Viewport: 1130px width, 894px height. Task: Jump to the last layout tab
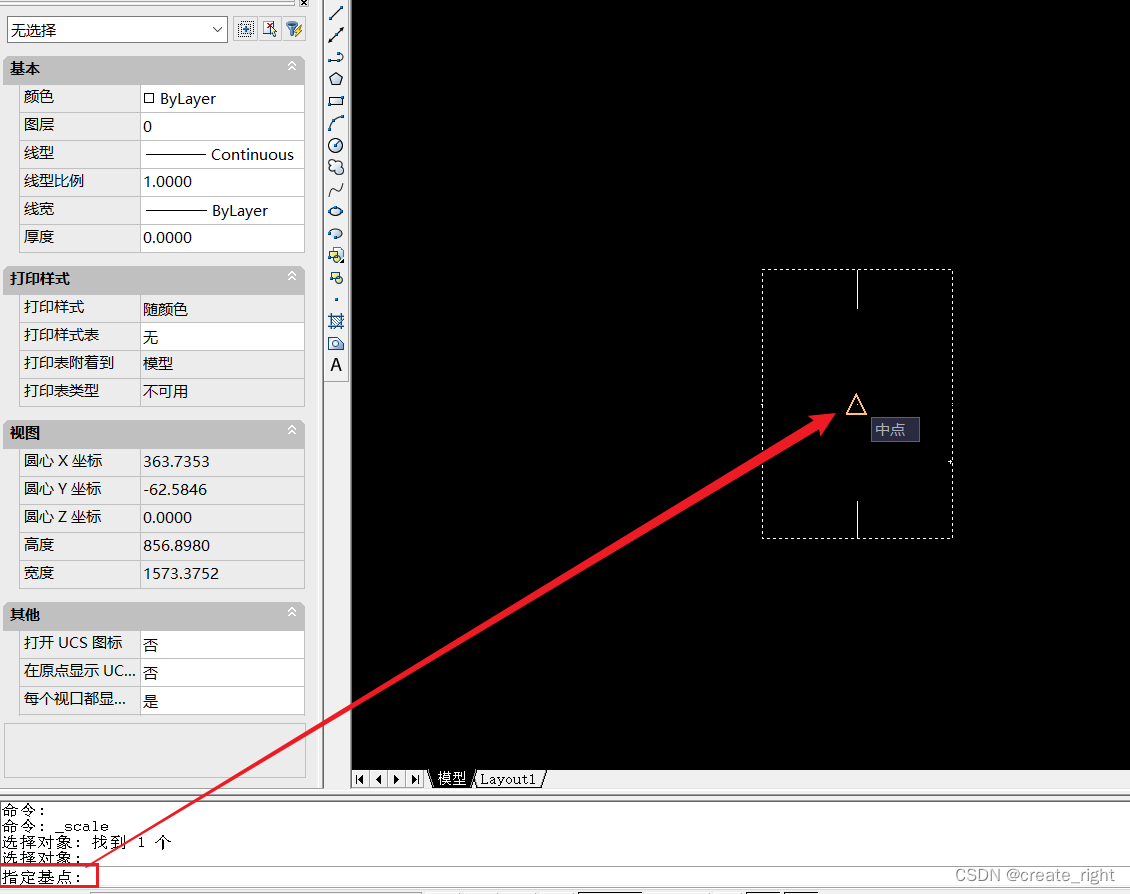pyautogui.click(x=415, y=779)
